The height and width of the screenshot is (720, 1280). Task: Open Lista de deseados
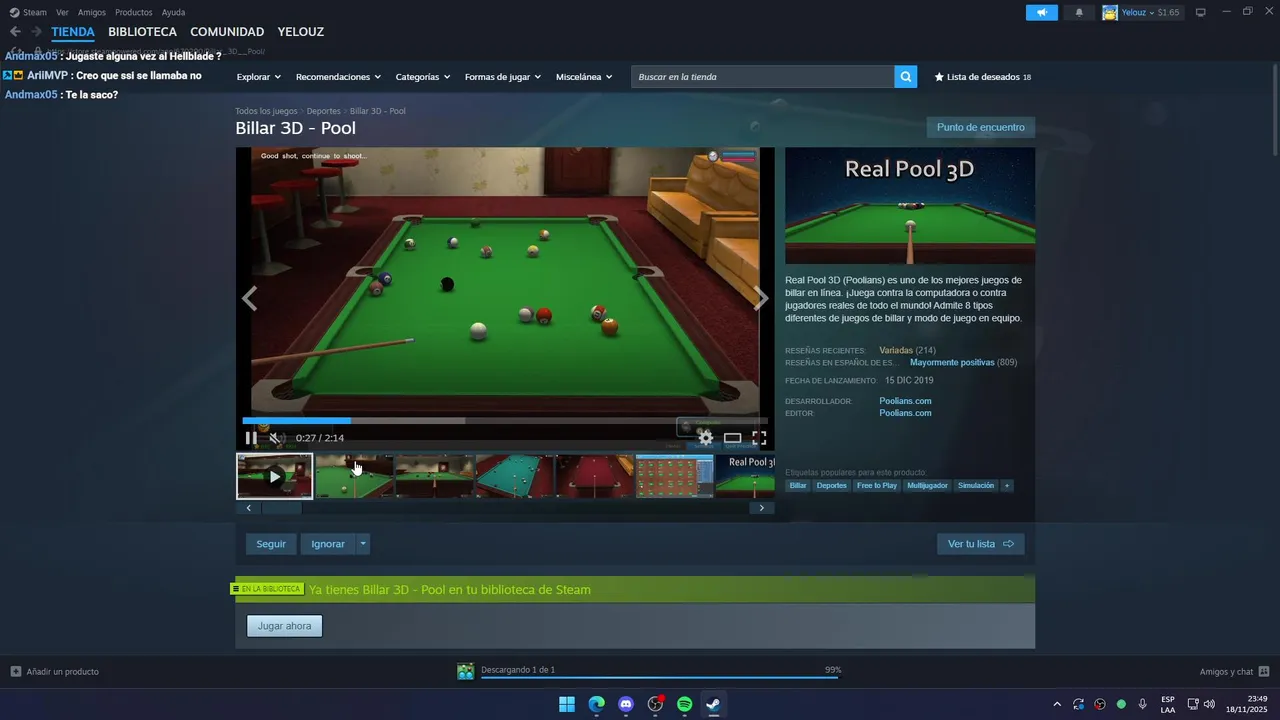coord(982,77)
